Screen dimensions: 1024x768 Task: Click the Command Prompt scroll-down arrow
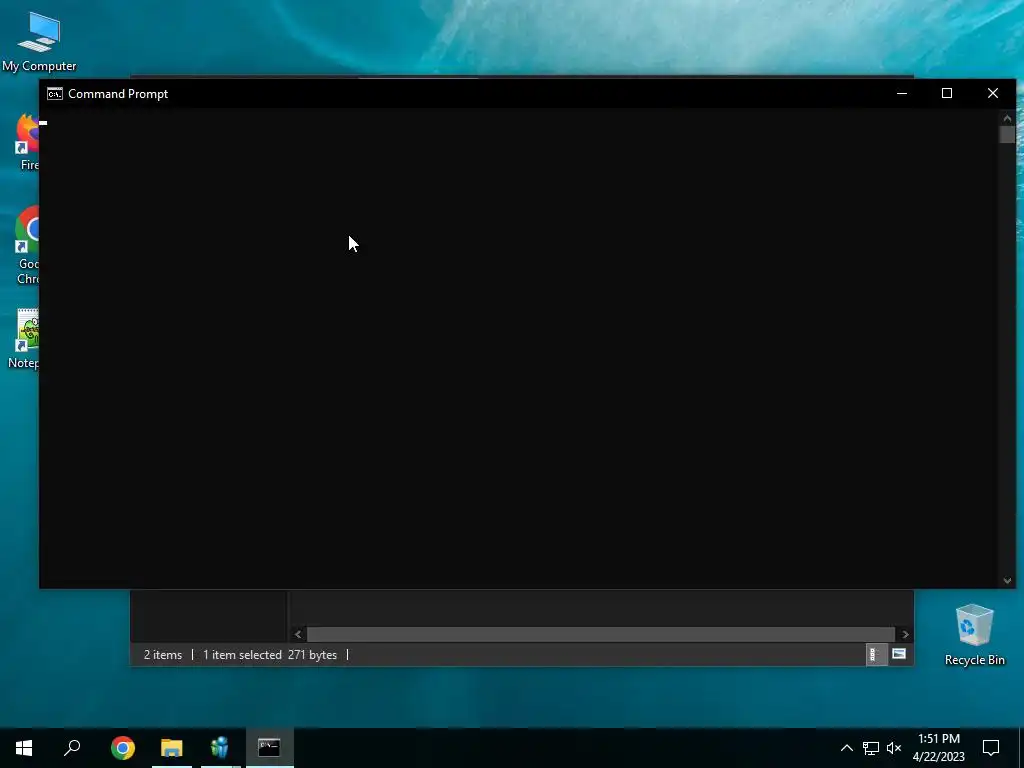coord(1007,581)
